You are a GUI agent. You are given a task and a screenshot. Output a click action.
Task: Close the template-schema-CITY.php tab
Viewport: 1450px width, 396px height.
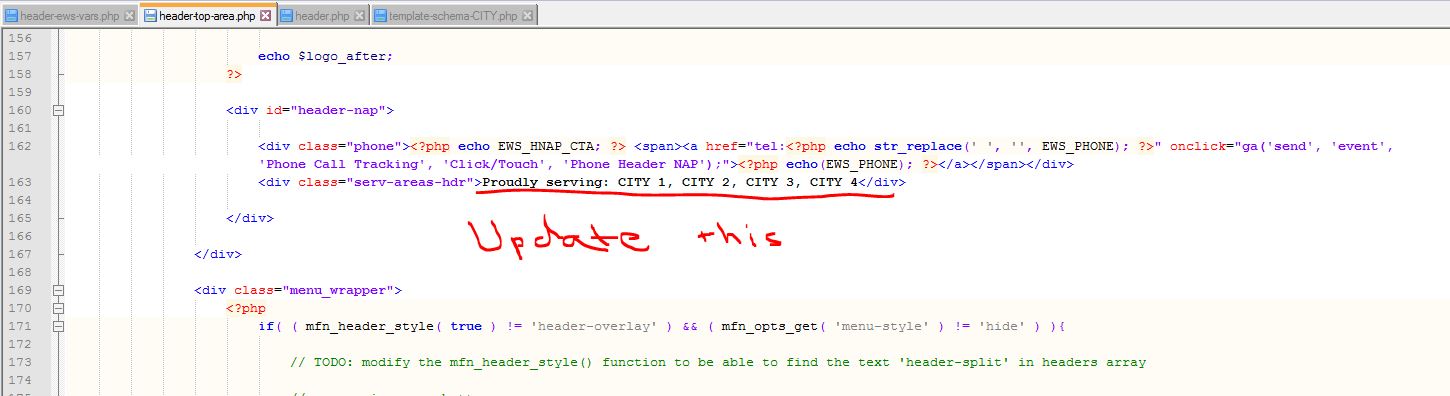pos(528,16)
